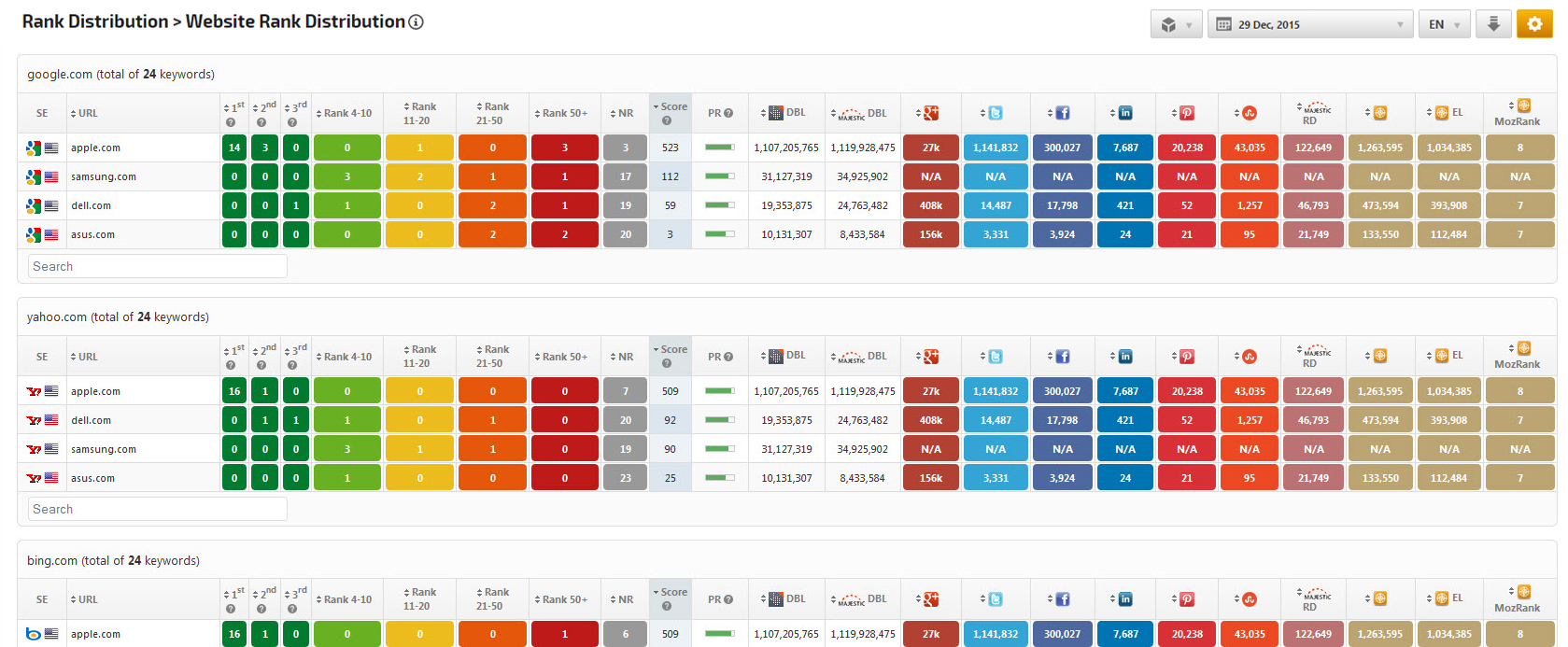The width and height of the screenshot is (1568, 647).
Task: Sort google.com table by URL column
Action: click(87, 113)
